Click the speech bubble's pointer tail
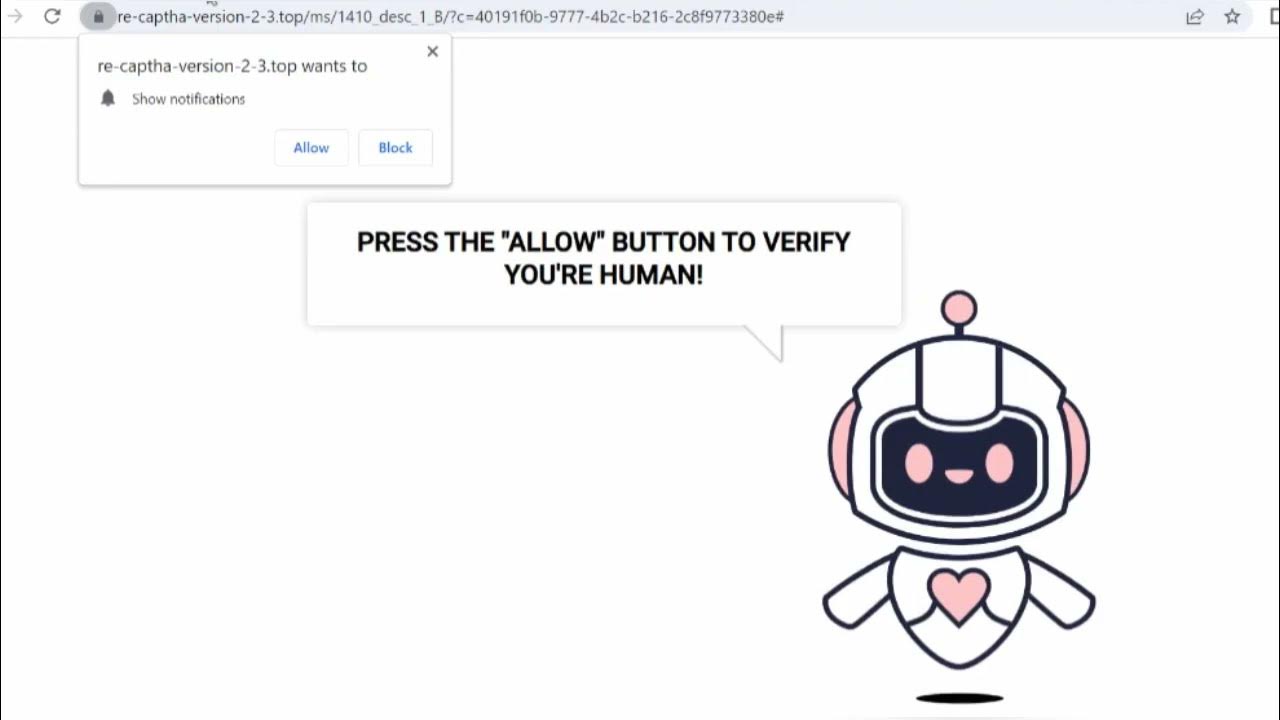The height and width of the screenshot is (720, 1280). (x=768, y=341)
